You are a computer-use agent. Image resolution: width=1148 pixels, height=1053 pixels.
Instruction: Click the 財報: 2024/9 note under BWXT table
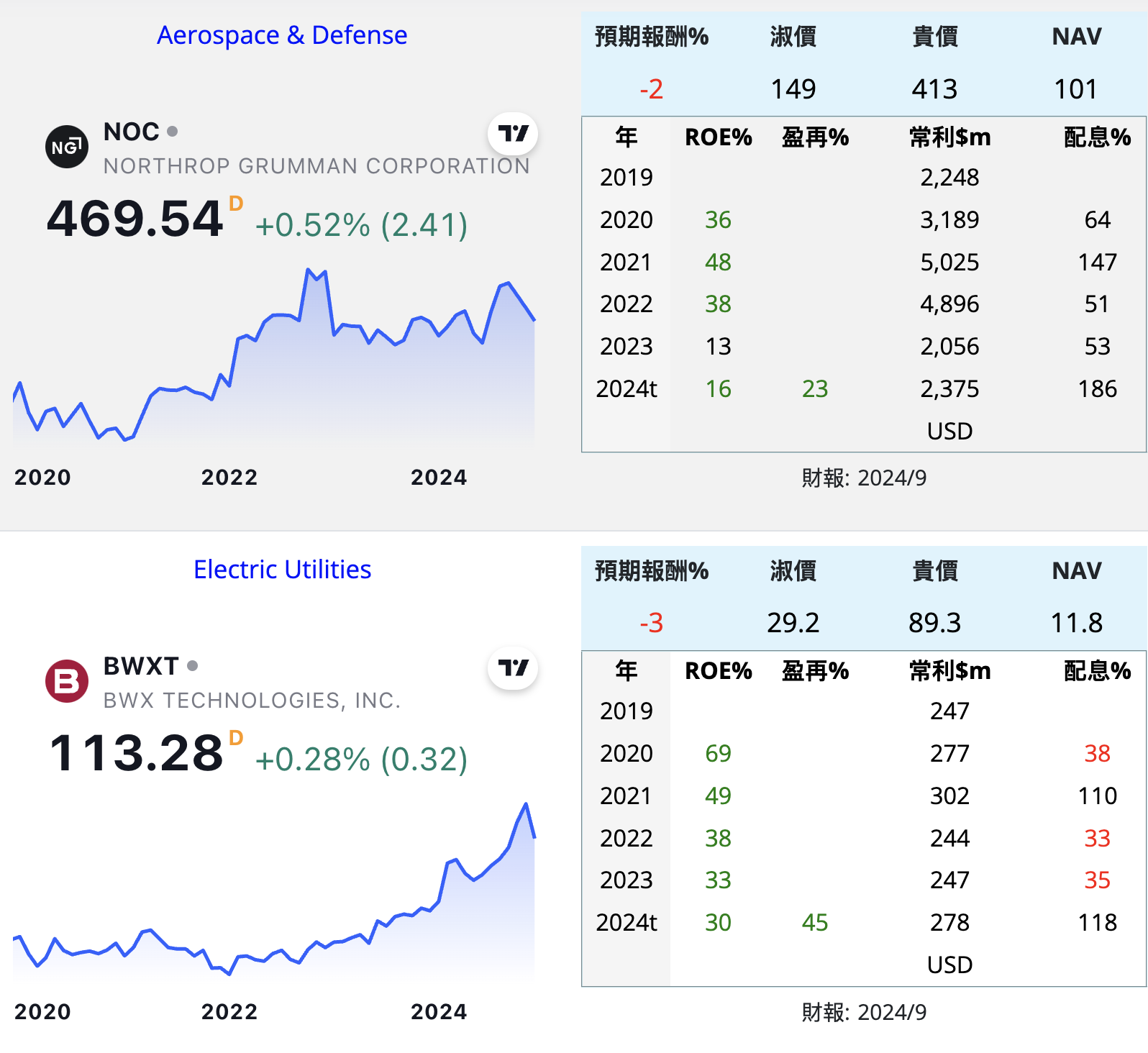864,1012
